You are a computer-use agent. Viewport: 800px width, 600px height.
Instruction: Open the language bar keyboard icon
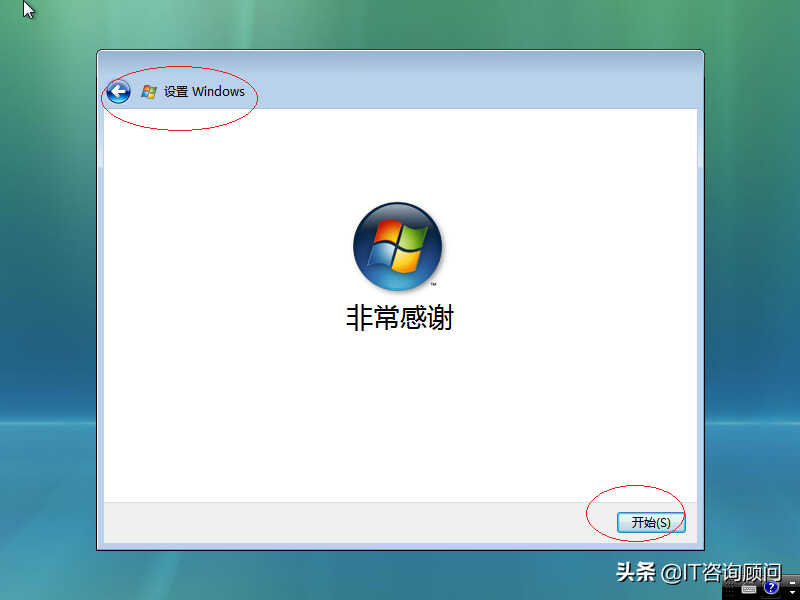749,589
